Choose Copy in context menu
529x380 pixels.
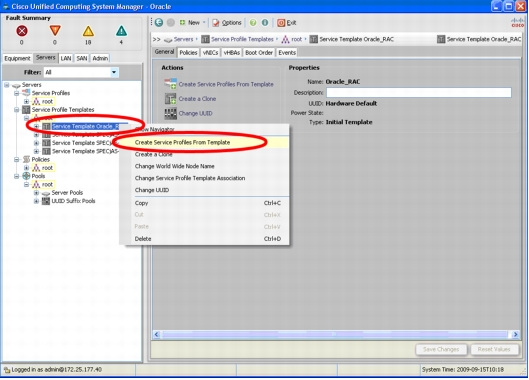[x=205, y=203]
